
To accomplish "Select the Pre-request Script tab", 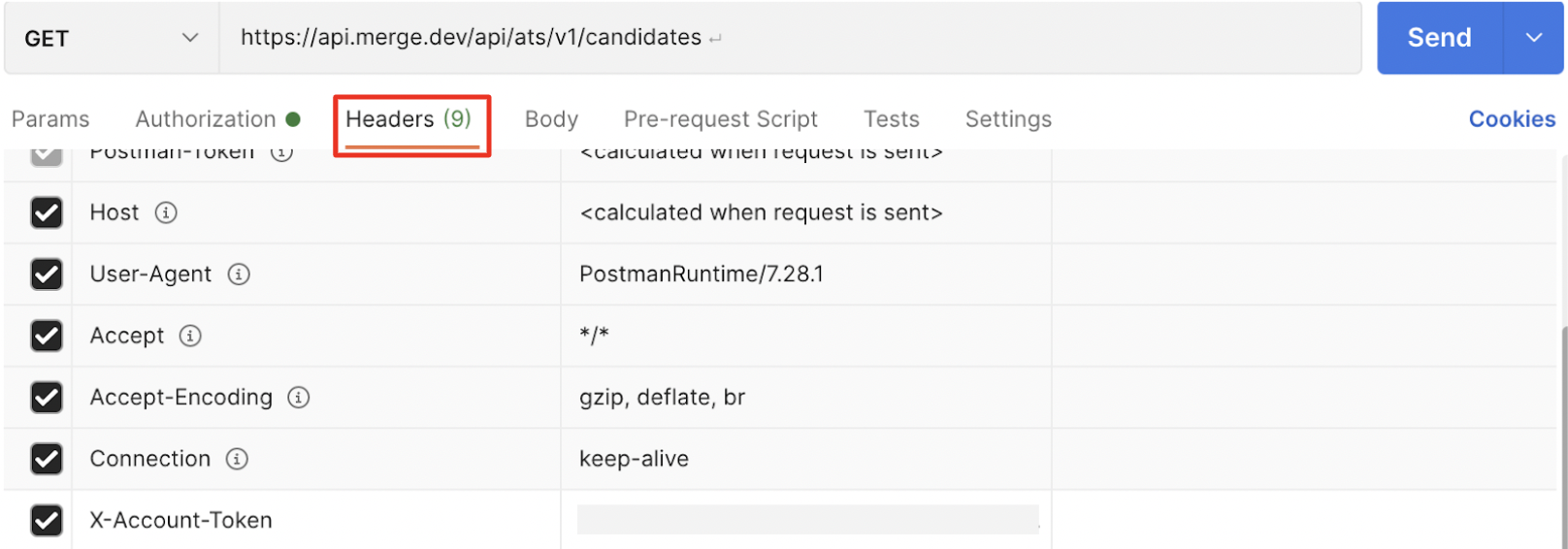I will pos(720,119).
